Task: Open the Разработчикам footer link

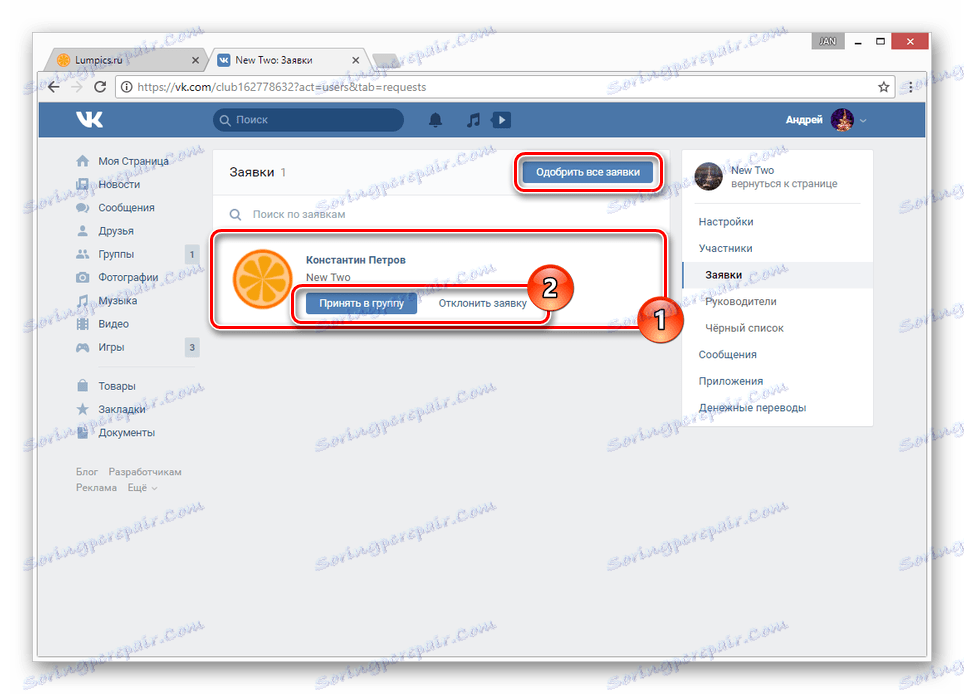Action: click(x=145, y=472)
